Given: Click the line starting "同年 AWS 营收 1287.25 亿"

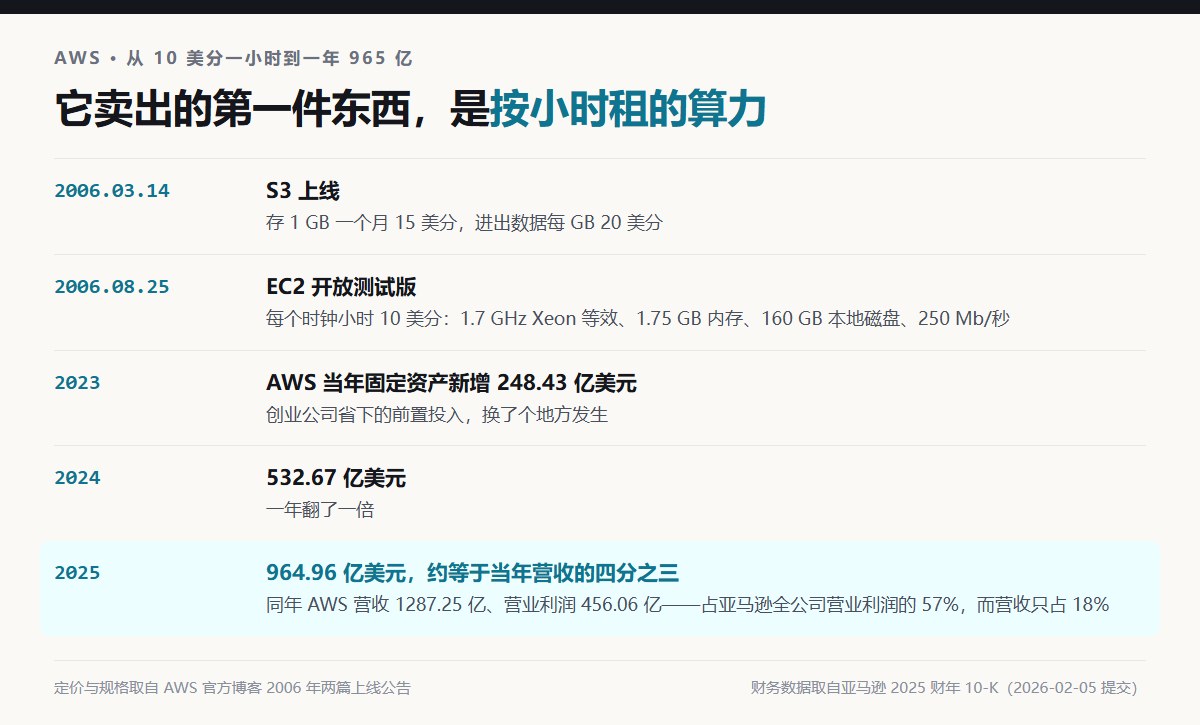Looking at the screenshot, I should pos(688,605).
